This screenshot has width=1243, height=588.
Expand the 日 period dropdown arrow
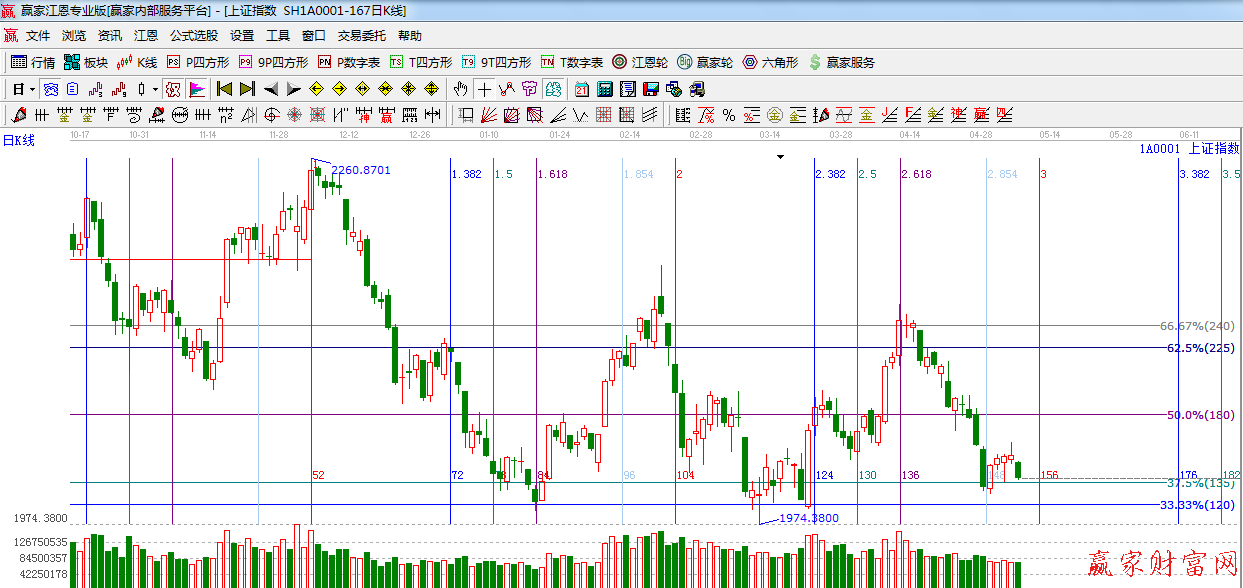tap(33, 89)
